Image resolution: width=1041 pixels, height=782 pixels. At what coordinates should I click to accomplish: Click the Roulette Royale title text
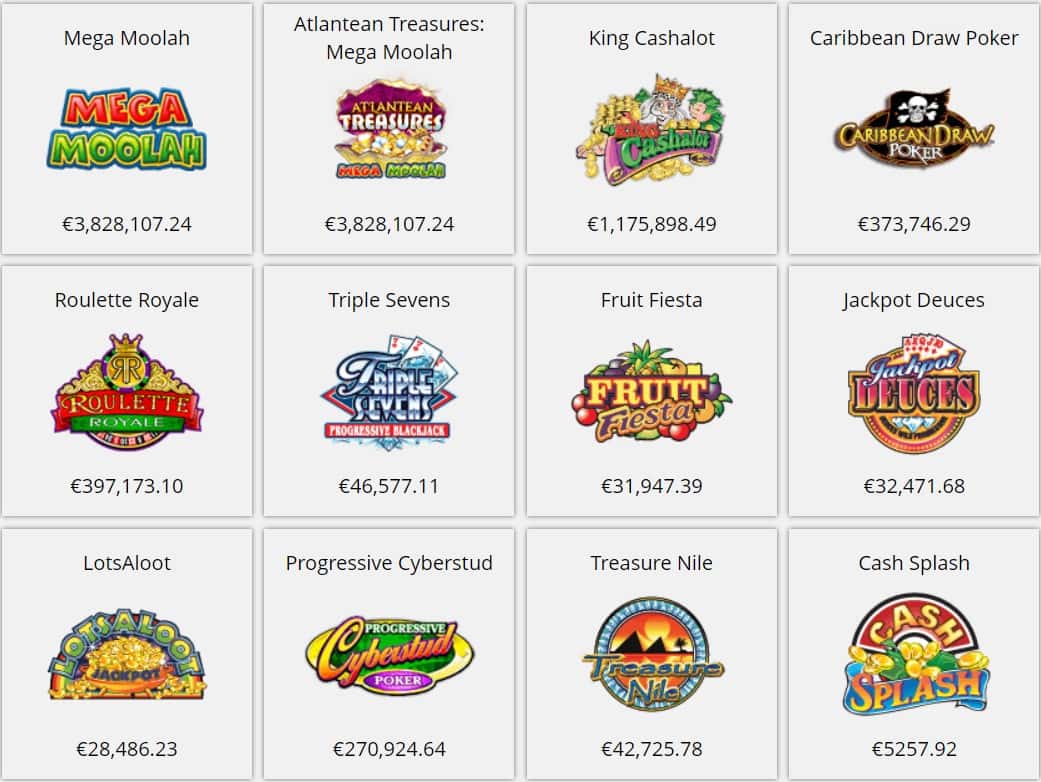click(x=127, y=300)
